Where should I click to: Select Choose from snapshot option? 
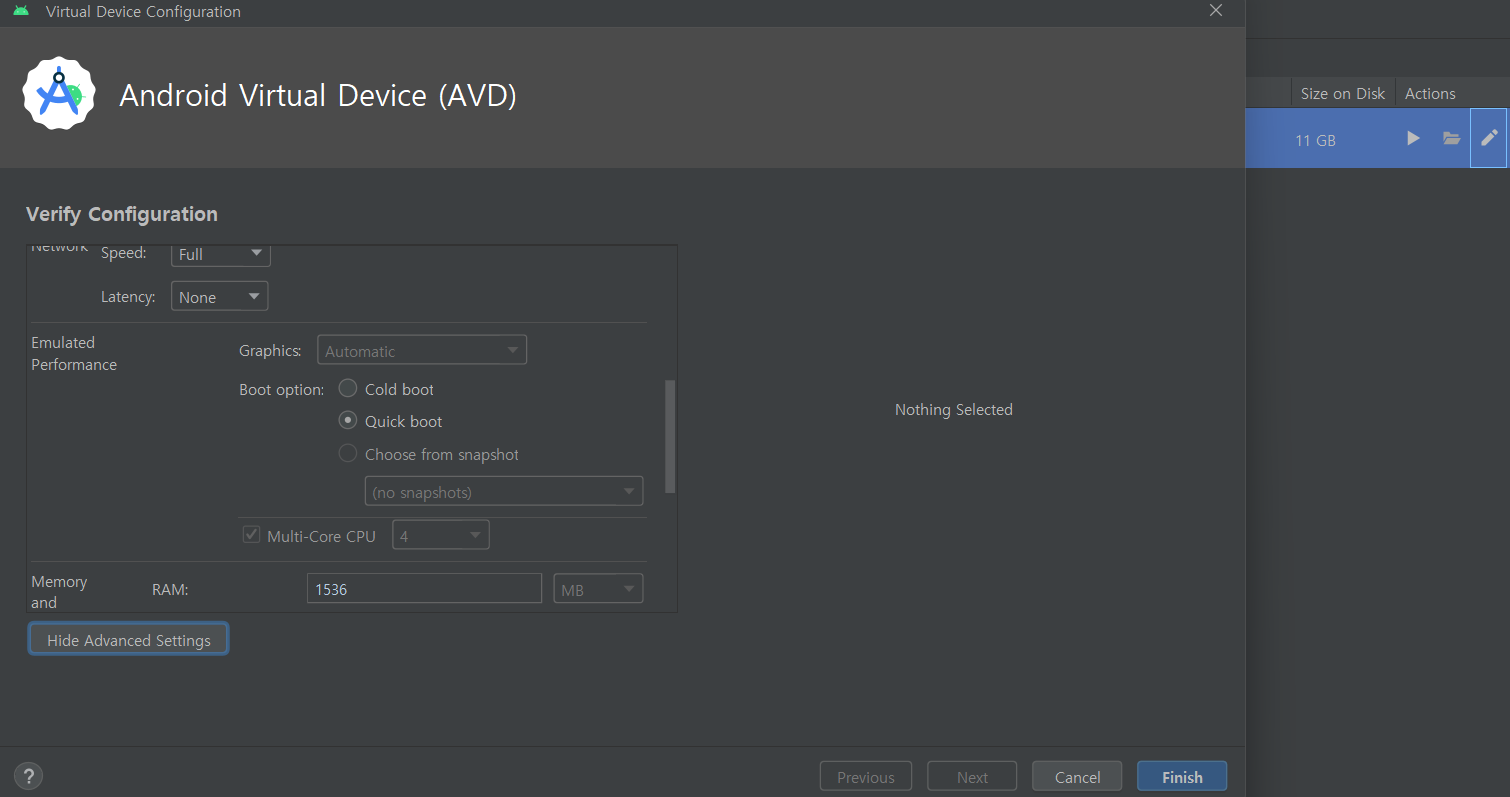[x=348, y=453]
